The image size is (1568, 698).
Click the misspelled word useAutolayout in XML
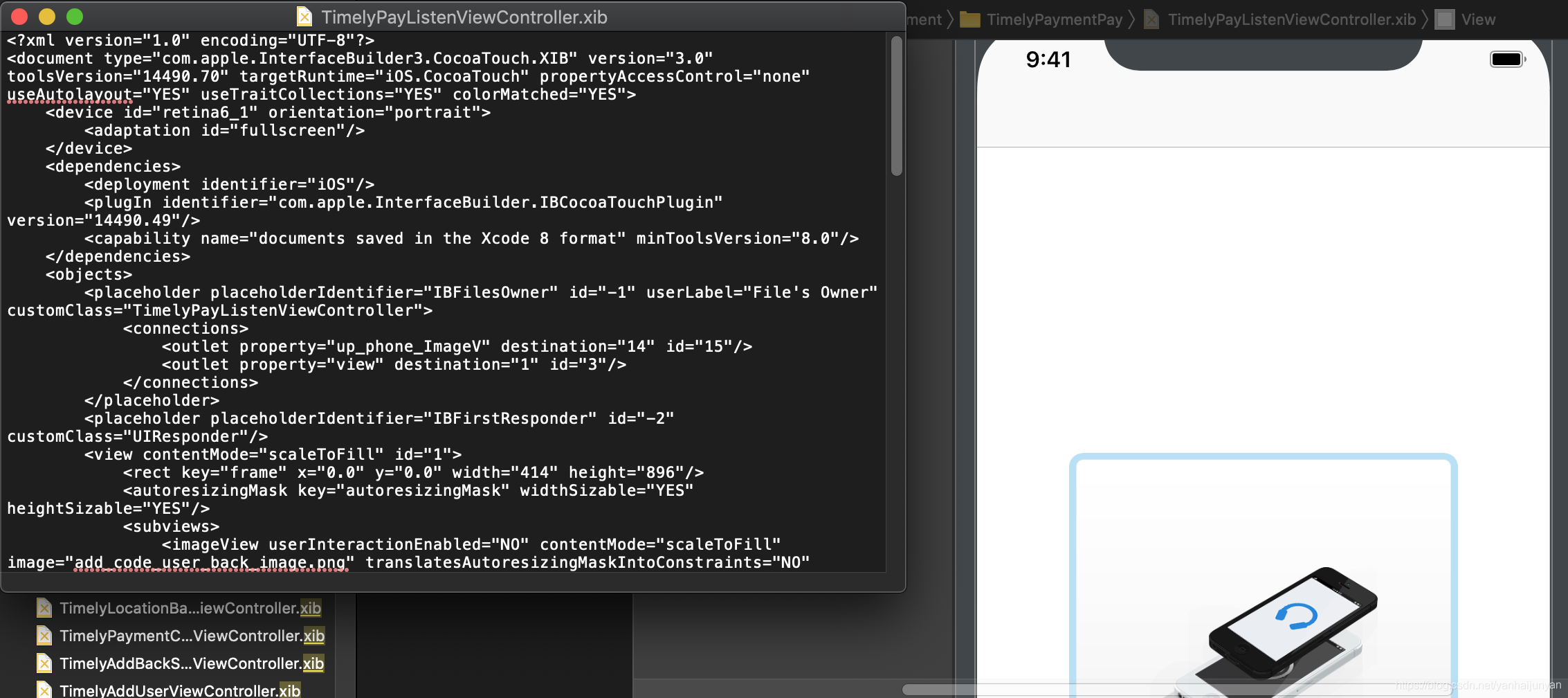pos(69,94)
